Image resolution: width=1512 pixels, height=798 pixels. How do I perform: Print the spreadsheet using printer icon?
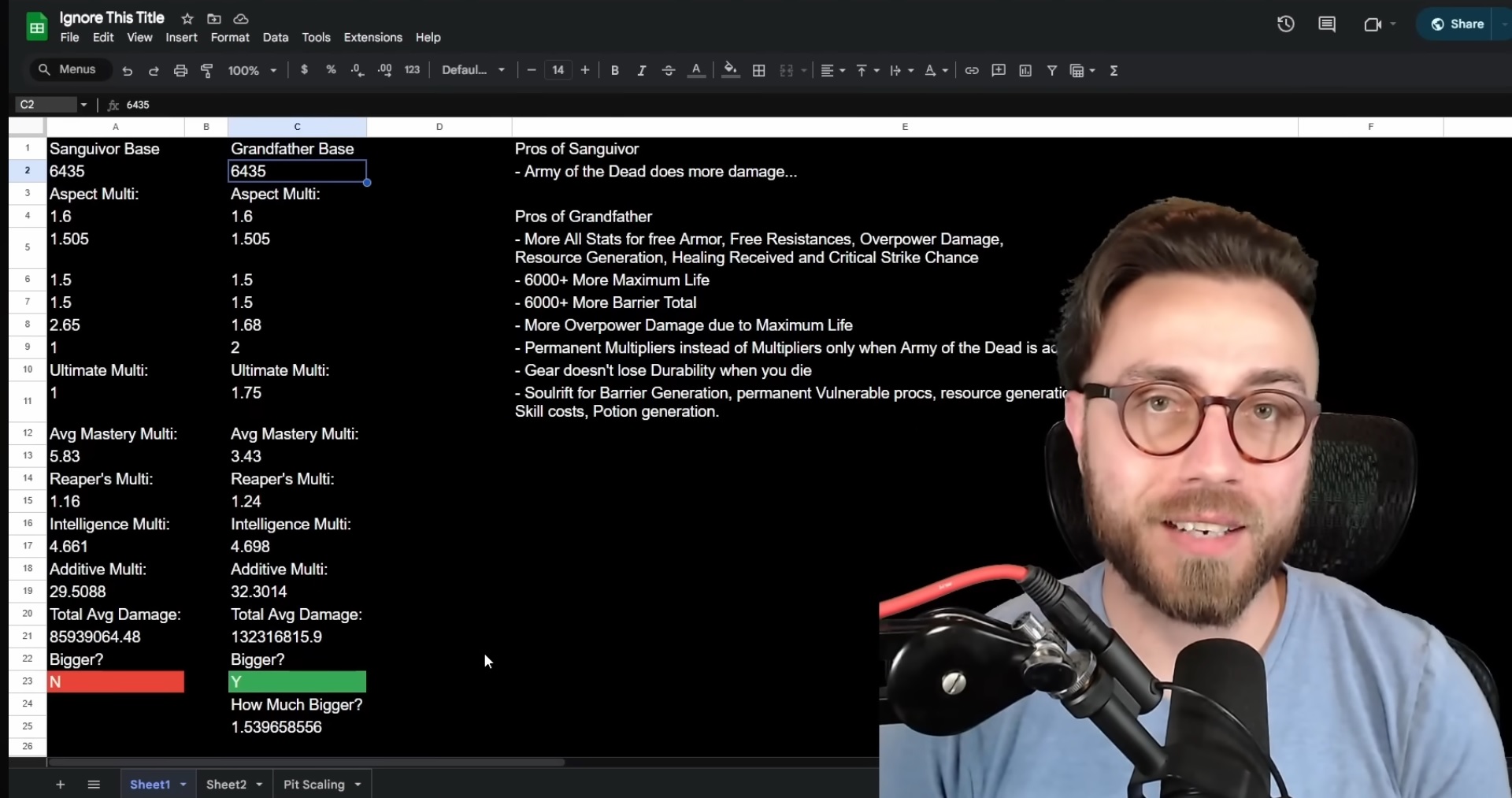pyautogui.click(x=180, y=71)
